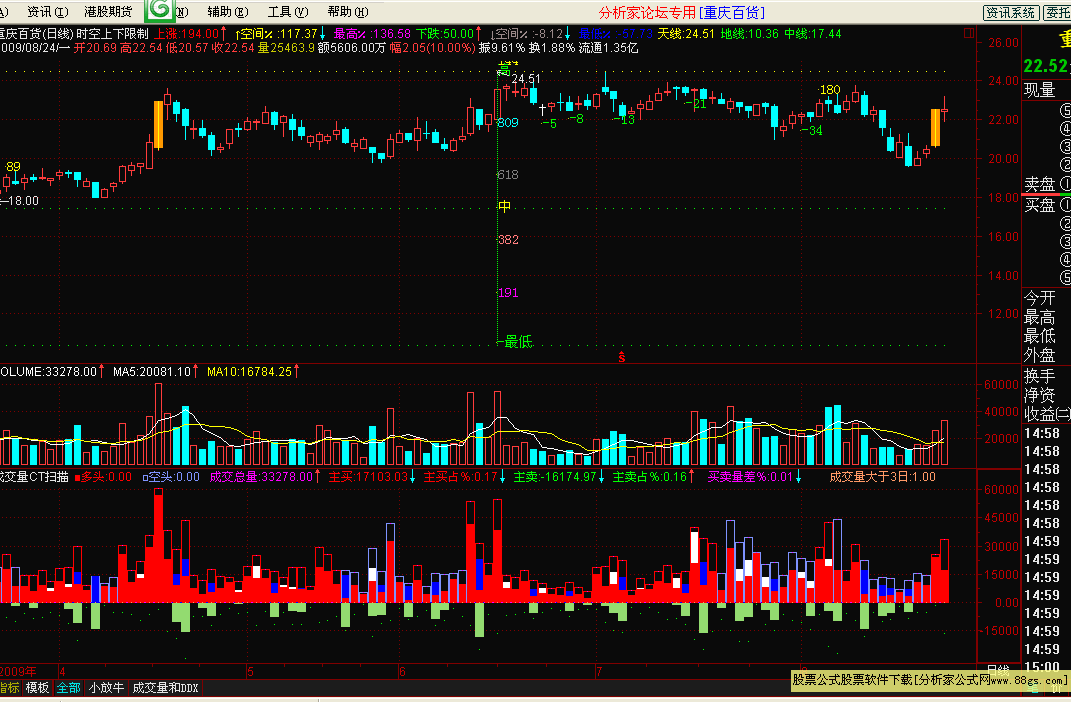
Task: Click the 成交量大于3日:1.00 value
Action: [x=882, y=477]
